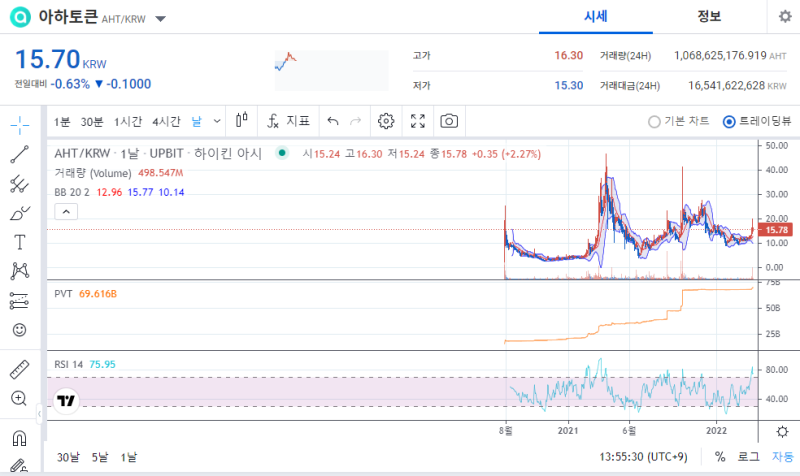Redo the chart action

click(x=355, y=121)
